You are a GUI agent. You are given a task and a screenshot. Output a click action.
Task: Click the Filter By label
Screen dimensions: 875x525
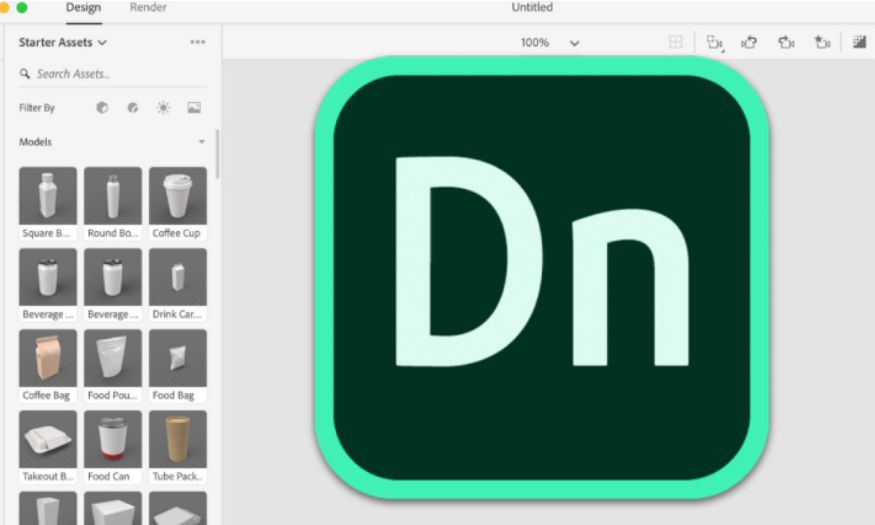[x=37, y=108]
